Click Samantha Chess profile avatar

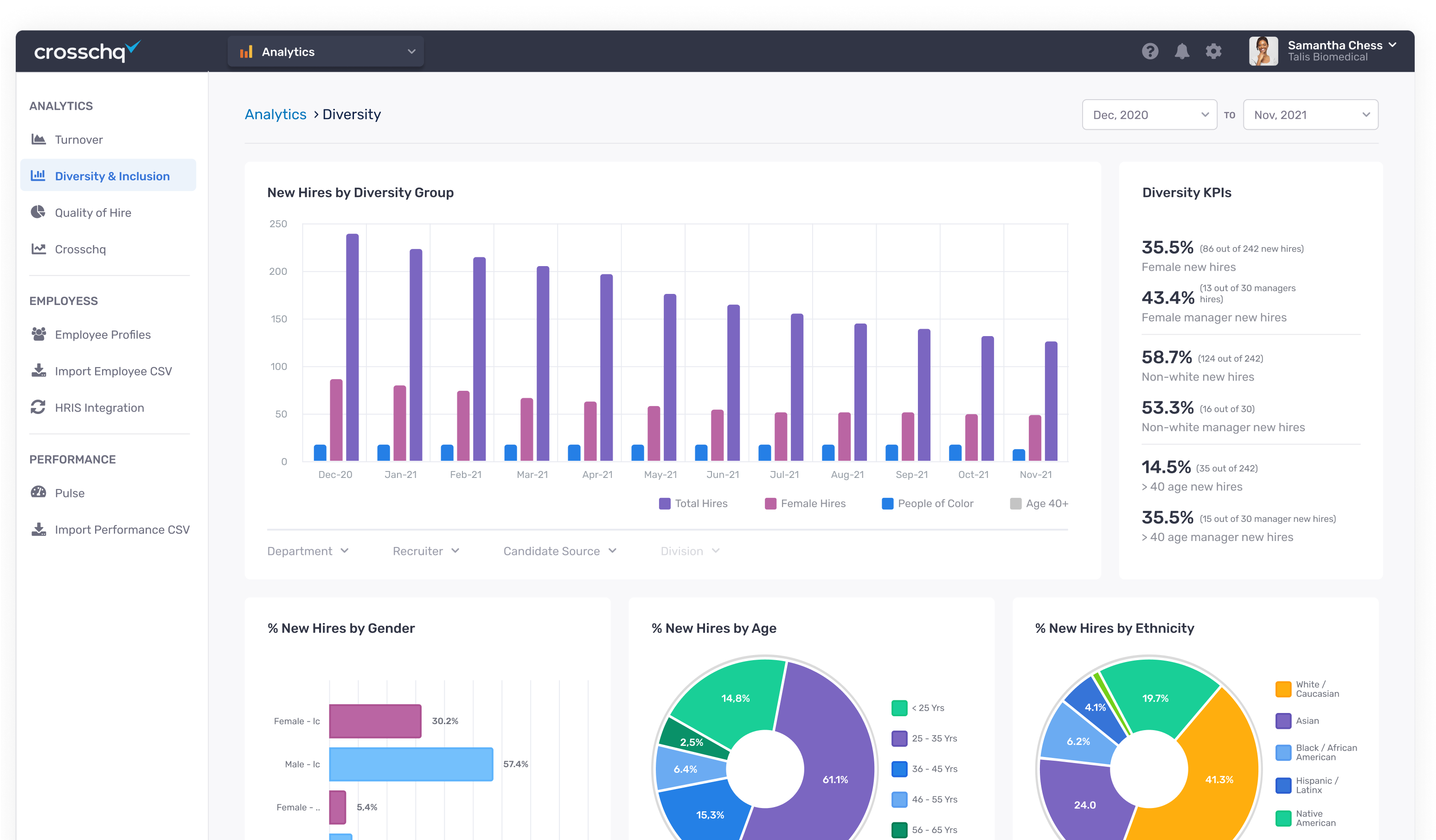pyautogui.click(x=1263, y=51)
